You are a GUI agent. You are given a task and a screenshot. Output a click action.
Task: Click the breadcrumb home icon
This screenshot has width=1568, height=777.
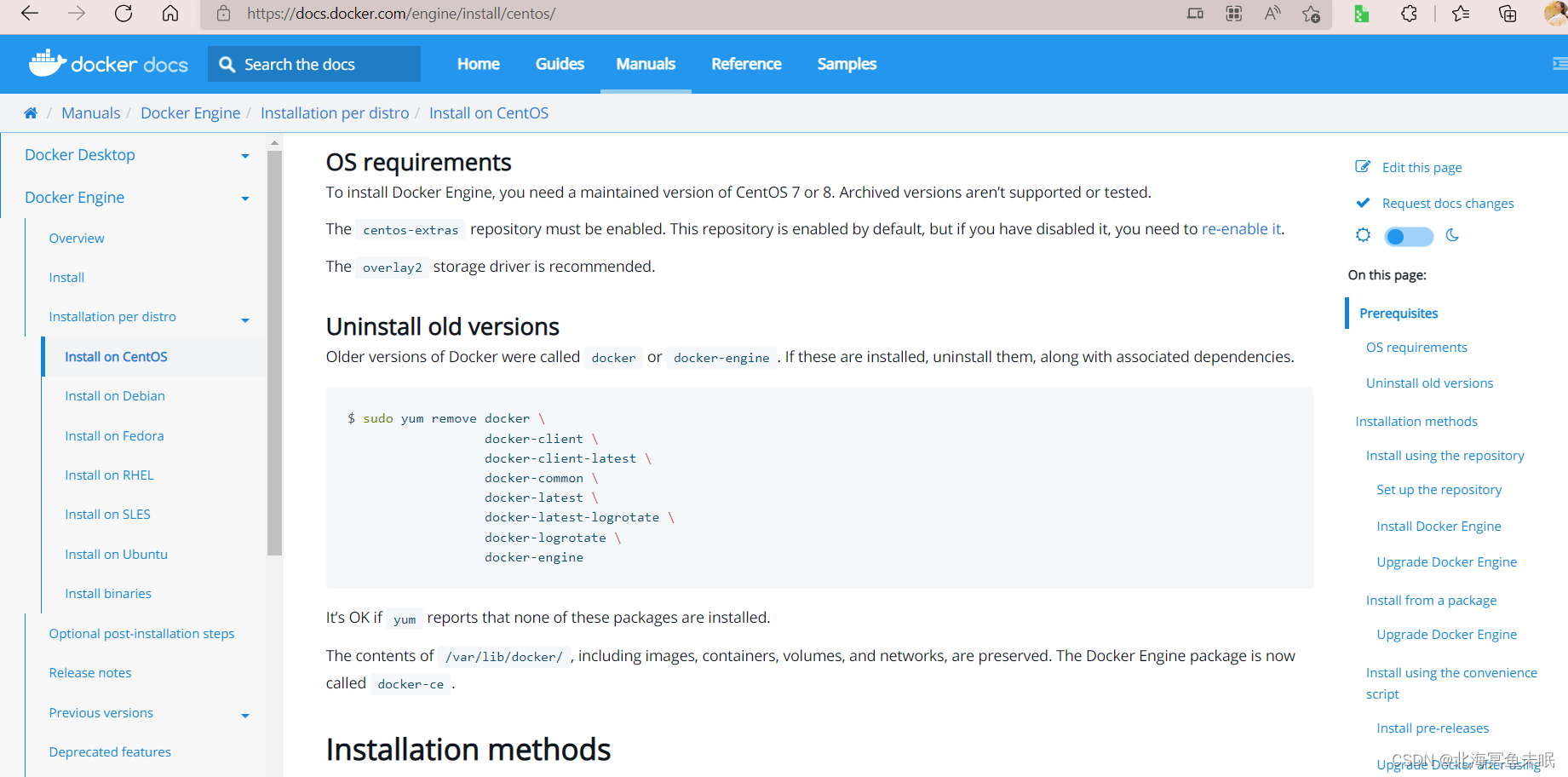point(31,113)
